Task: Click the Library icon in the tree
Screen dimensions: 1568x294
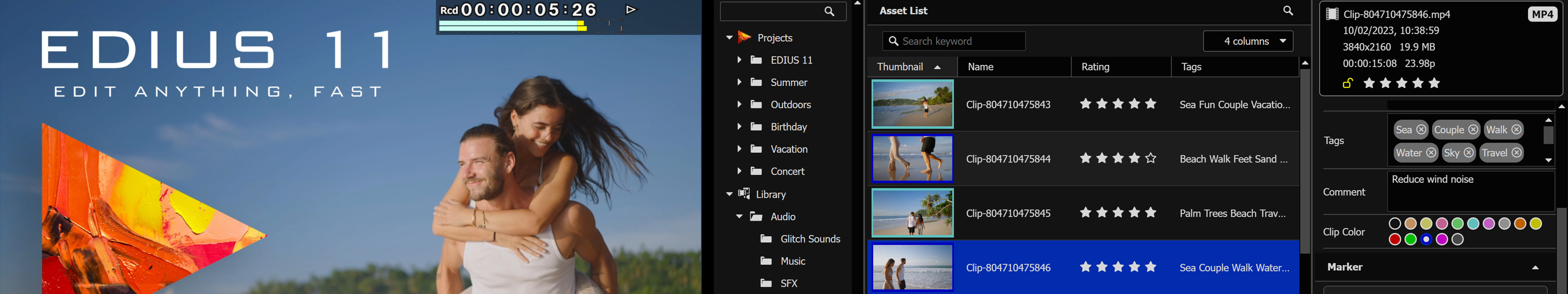Action: 744,194
